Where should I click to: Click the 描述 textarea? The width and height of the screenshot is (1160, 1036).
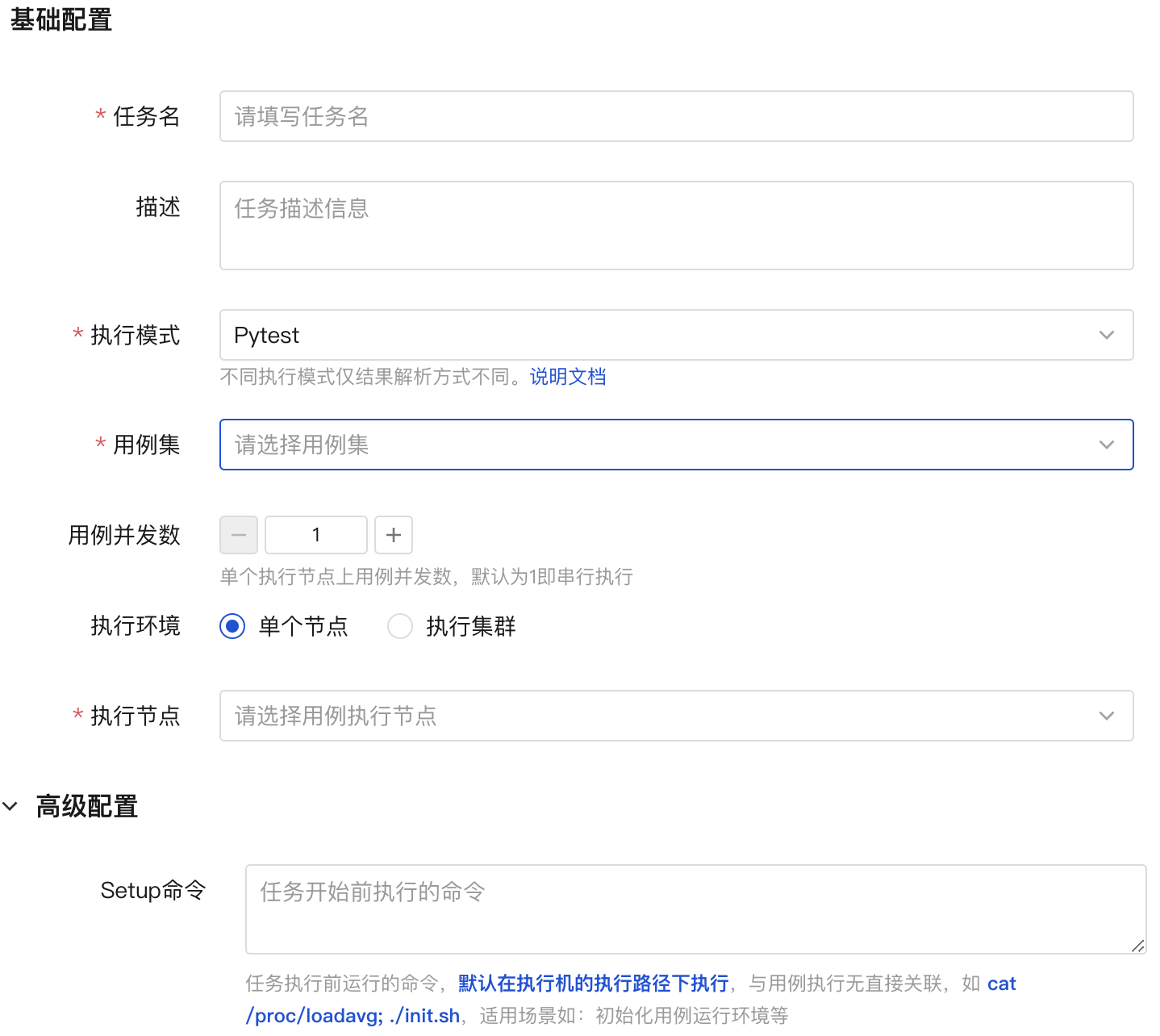676,225
